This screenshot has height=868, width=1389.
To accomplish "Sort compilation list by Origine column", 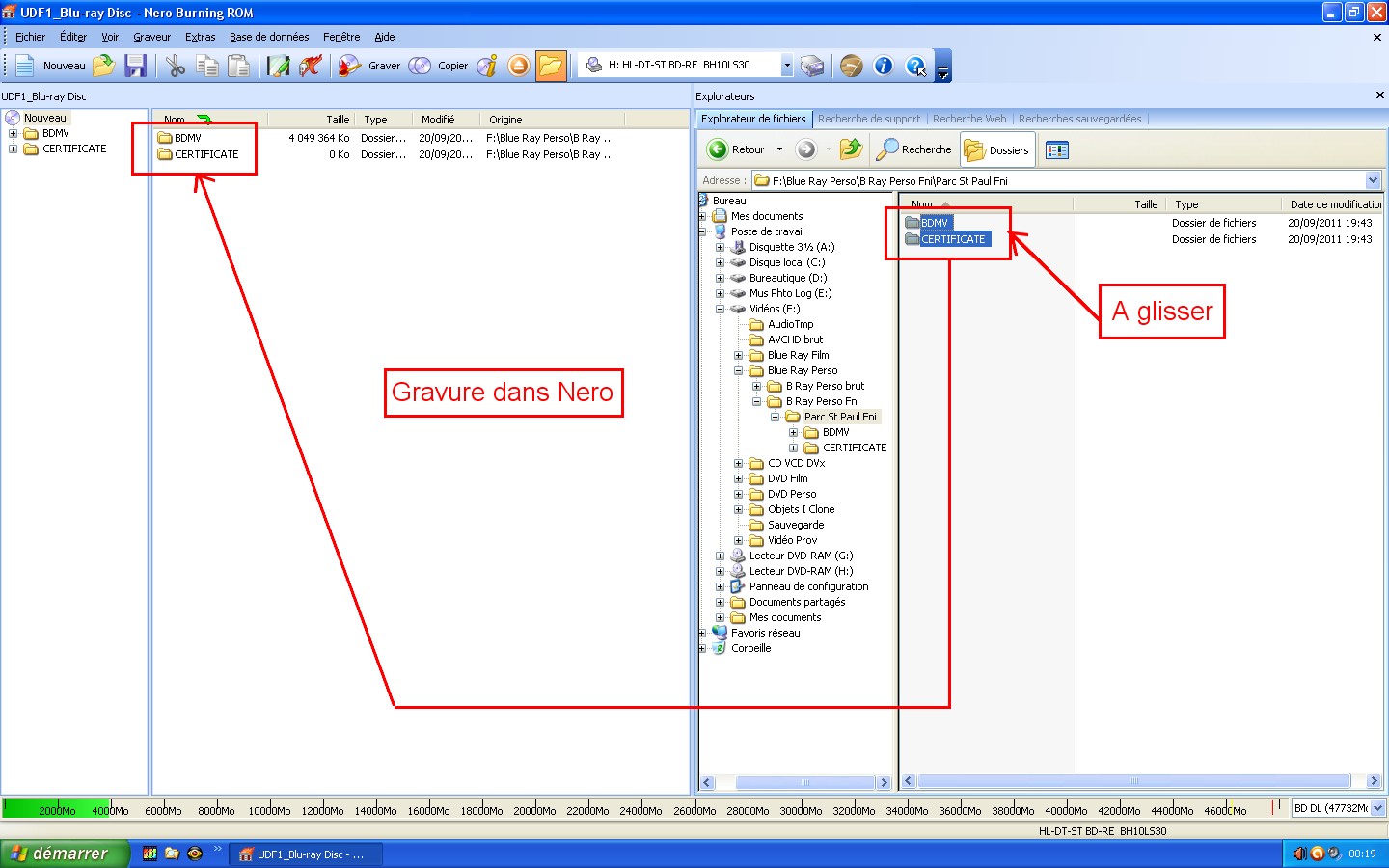I will (x=555, y=120).
